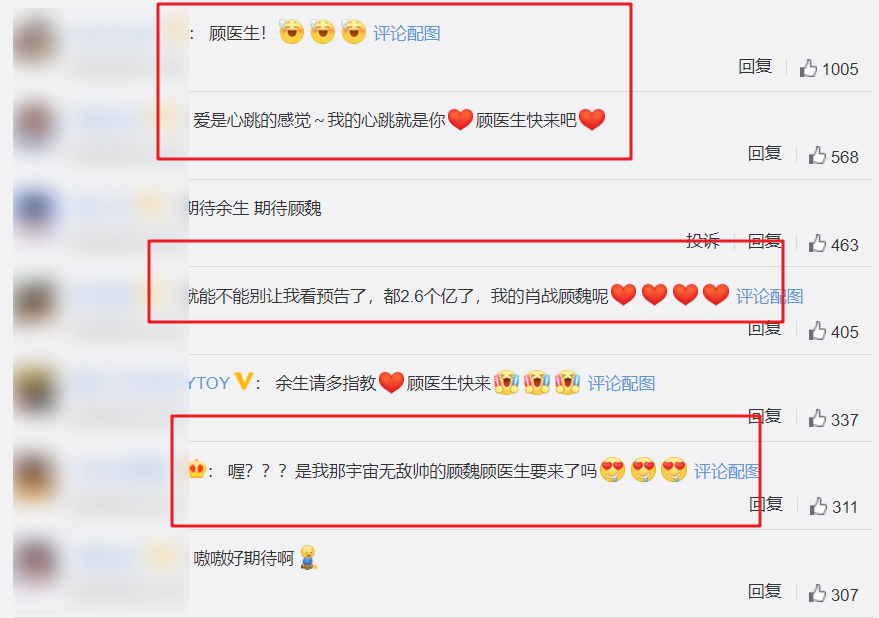879x618 pixels.
Task: Like the comment showing 337 likes
Action: tap(817, 418)
